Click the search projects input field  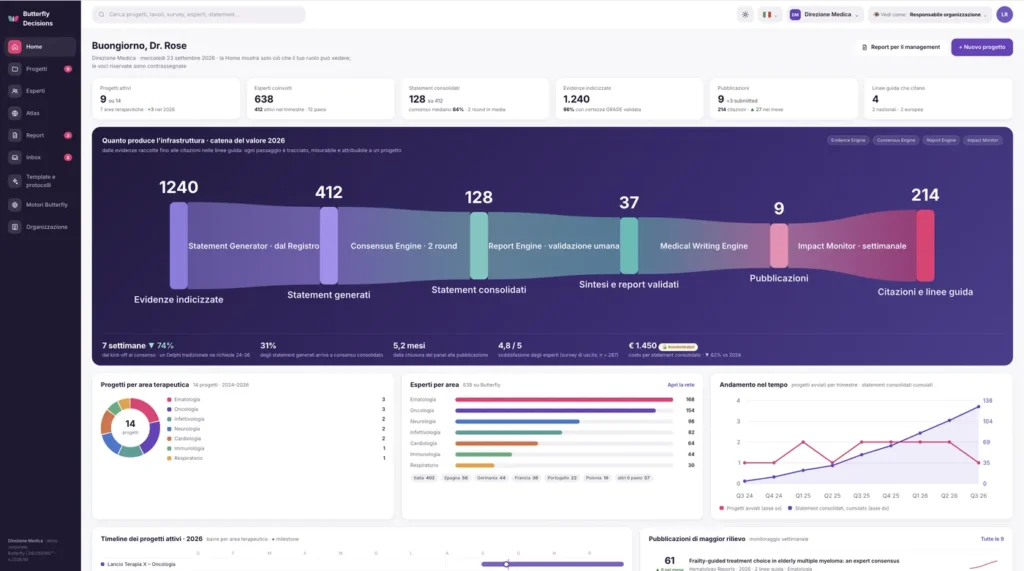(x=199, y=14)
